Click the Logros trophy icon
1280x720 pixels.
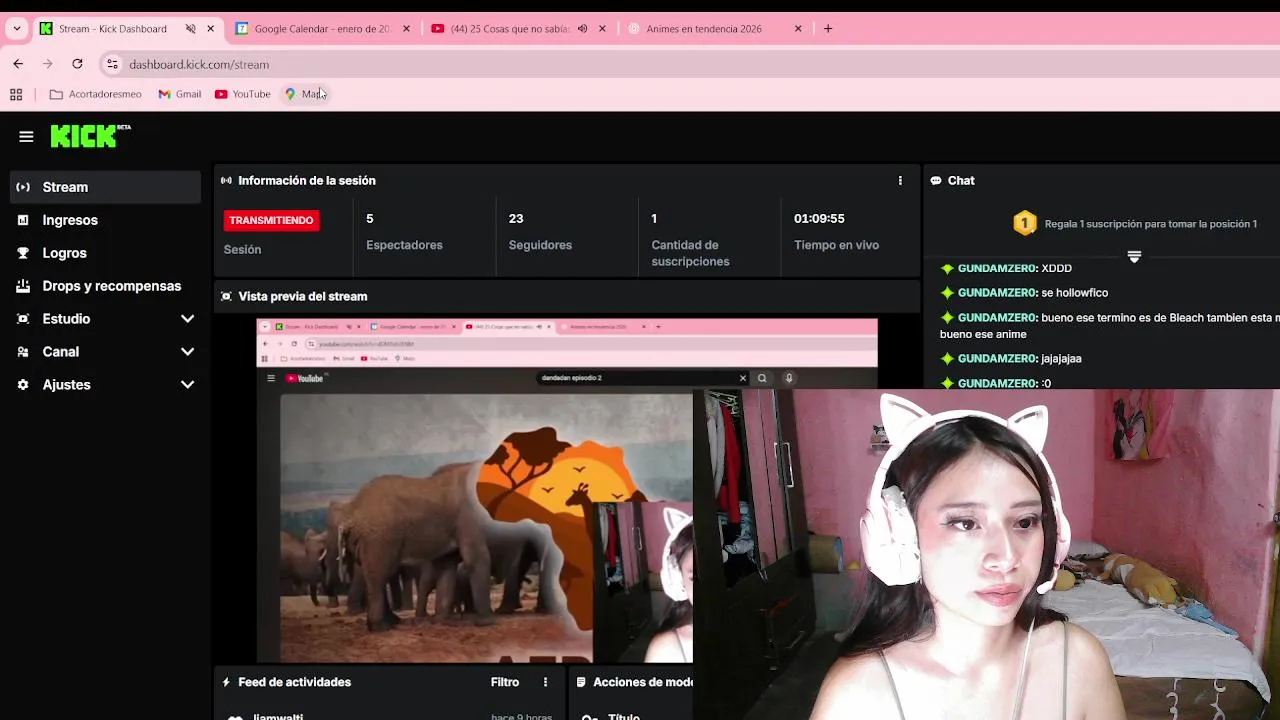click(x=23, y=253)
